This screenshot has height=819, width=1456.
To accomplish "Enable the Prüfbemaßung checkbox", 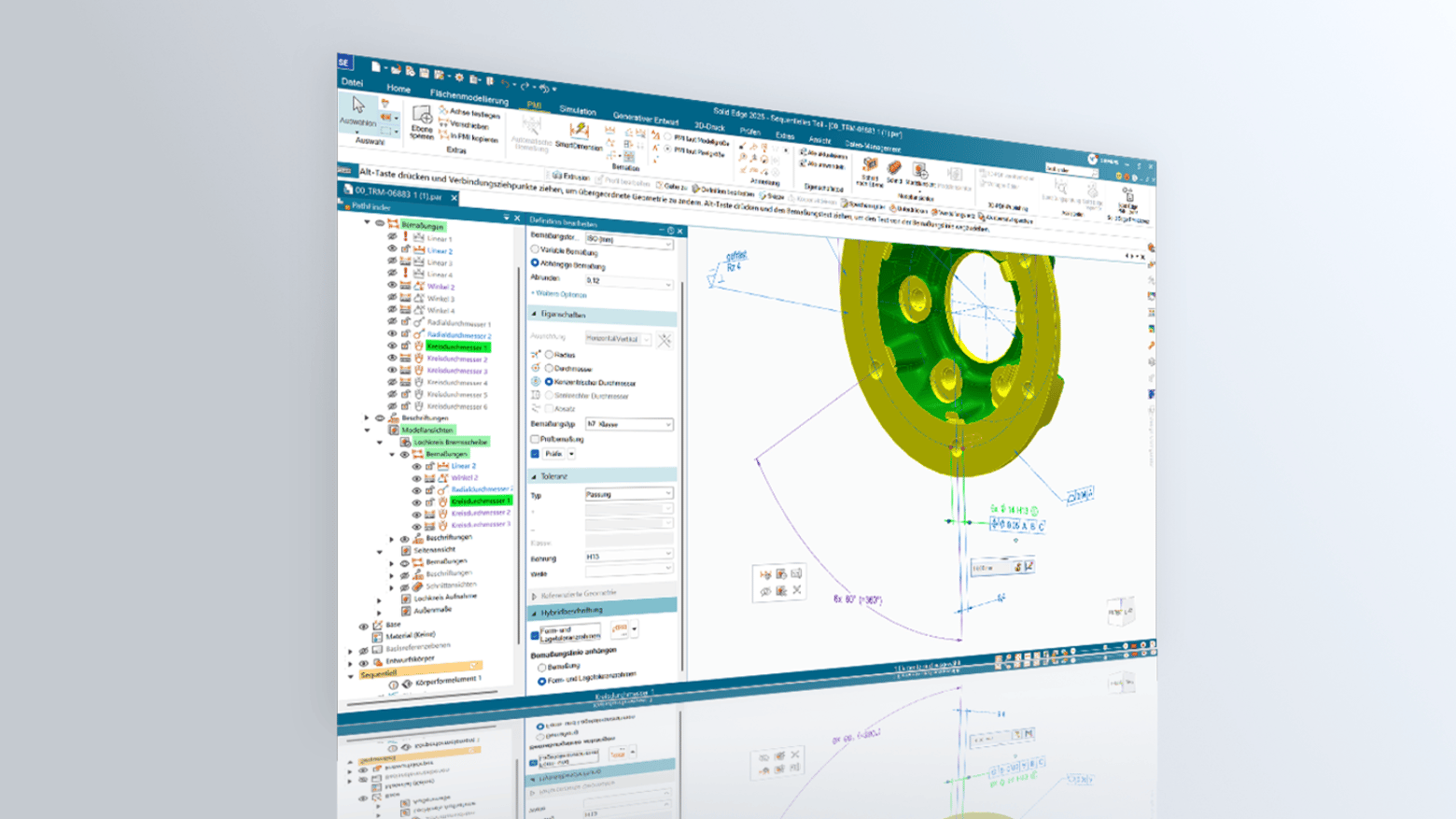I will (535, 439).
